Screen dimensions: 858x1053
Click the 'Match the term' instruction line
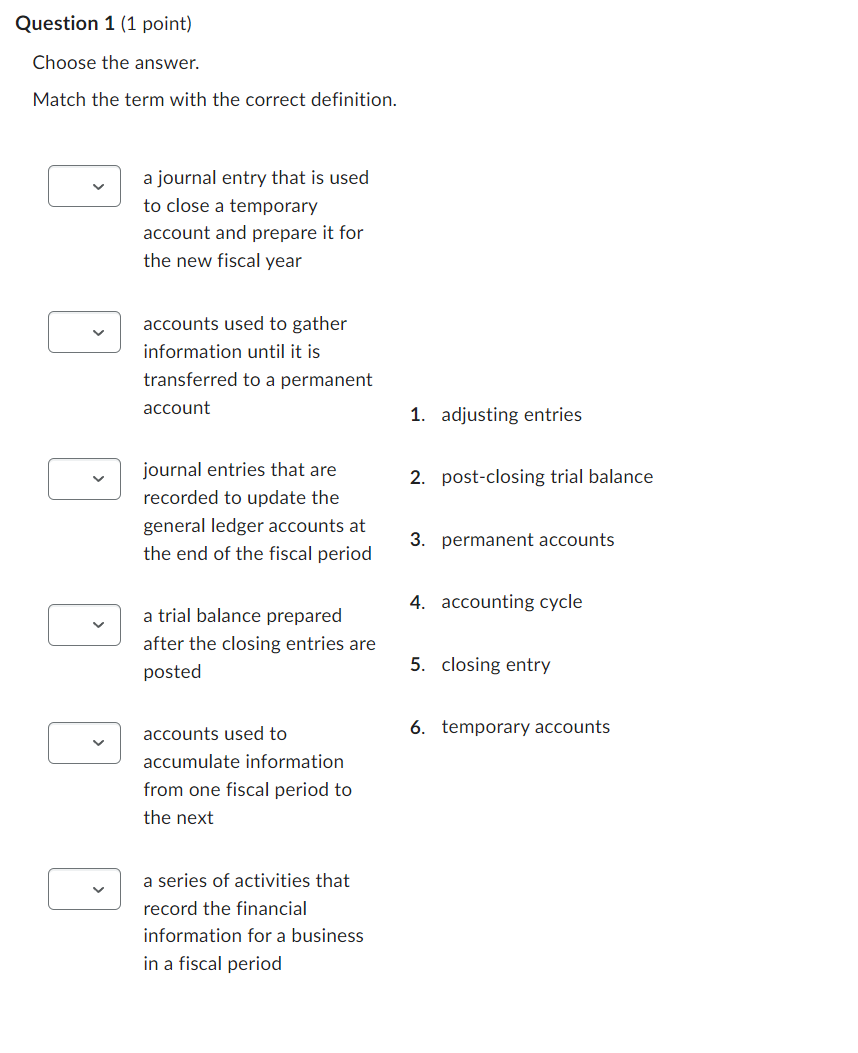(213, 99)
